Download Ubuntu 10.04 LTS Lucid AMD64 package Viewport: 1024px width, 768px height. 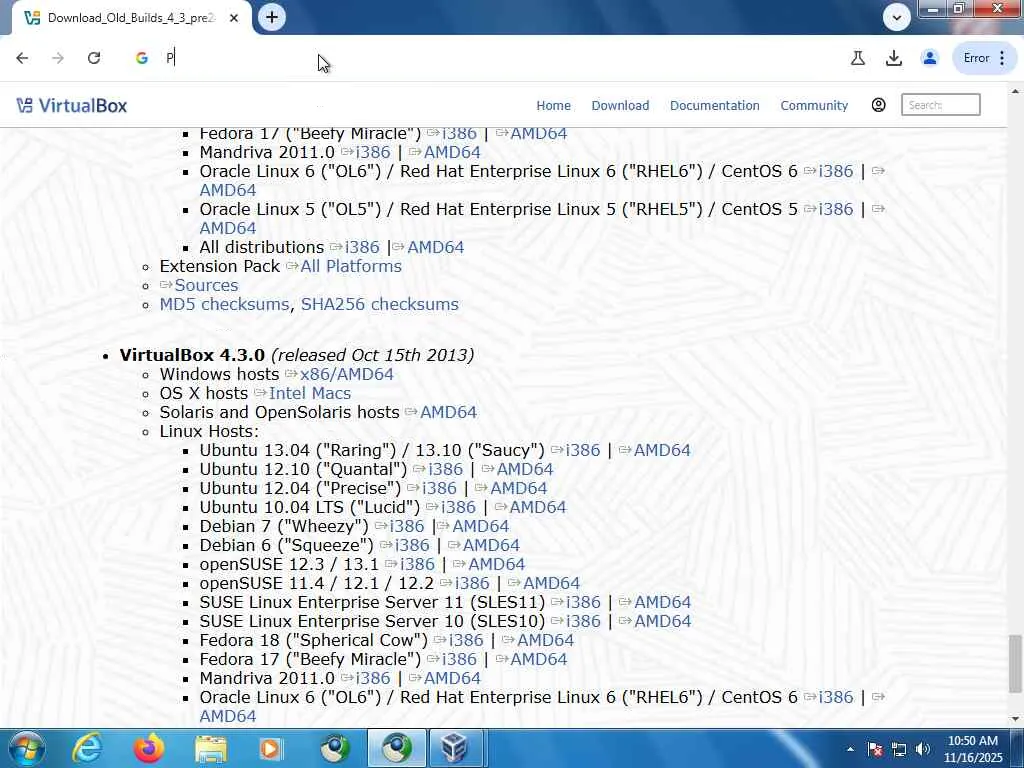coord(537,507)
